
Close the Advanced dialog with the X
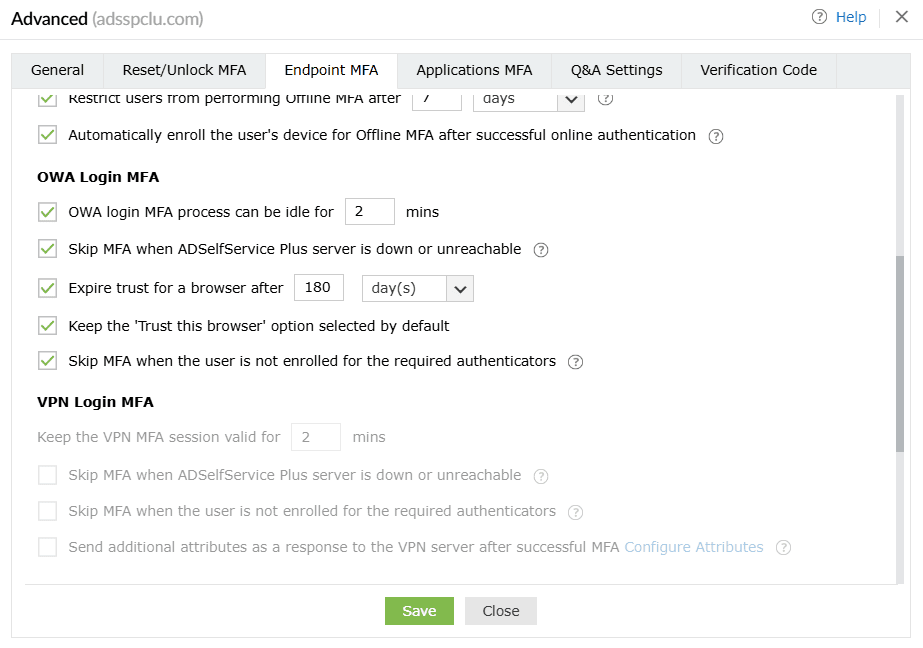point(901,17)
